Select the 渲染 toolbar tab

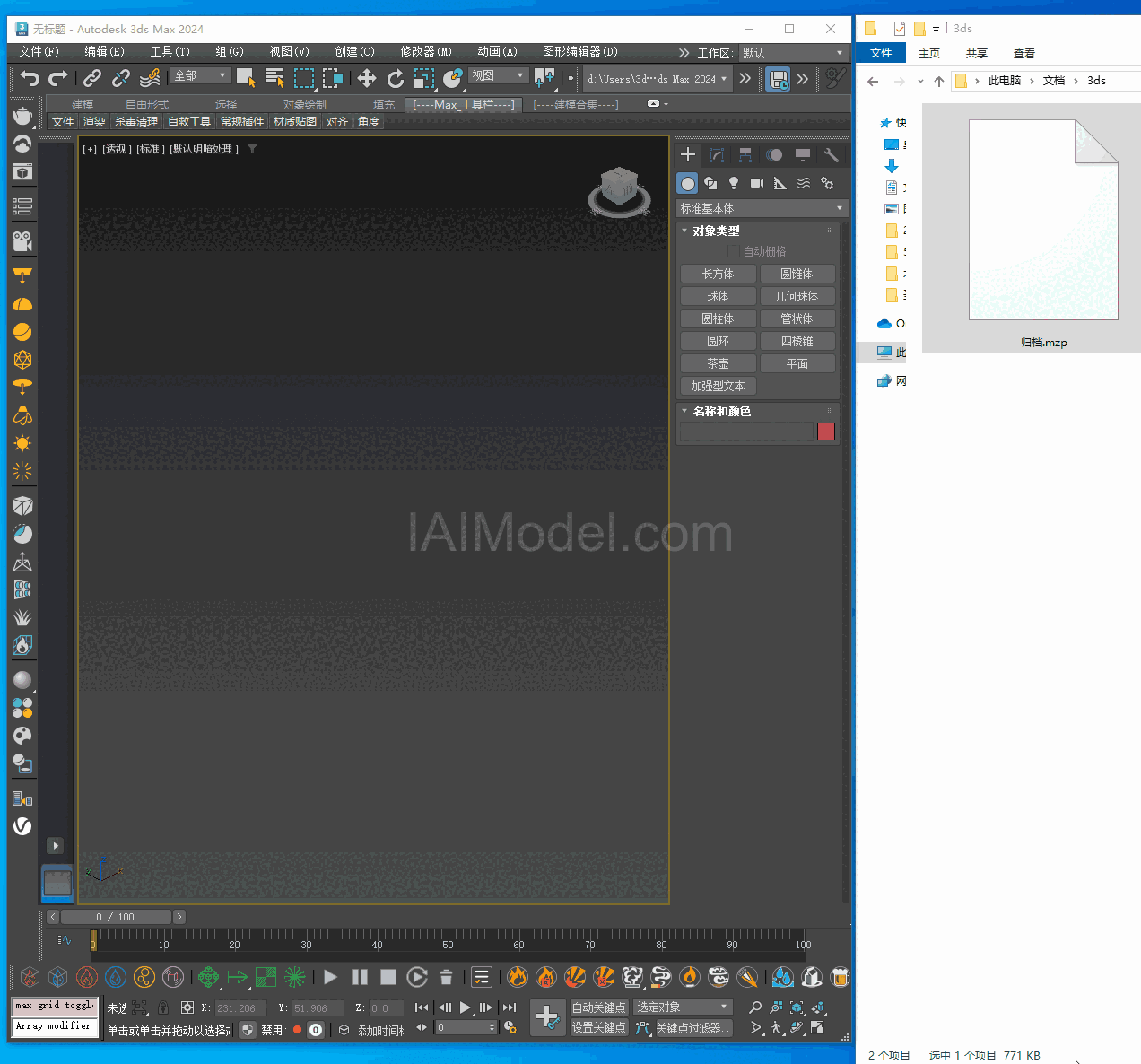pos(94,122)
